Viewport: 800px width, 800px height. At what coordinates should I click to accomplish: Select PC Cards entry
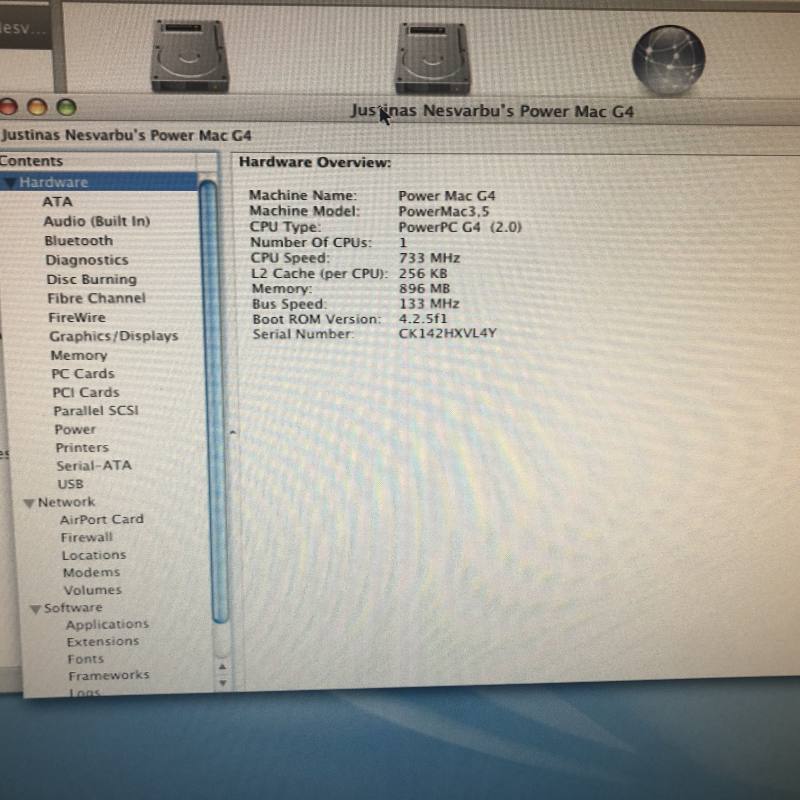pos(83,373)
